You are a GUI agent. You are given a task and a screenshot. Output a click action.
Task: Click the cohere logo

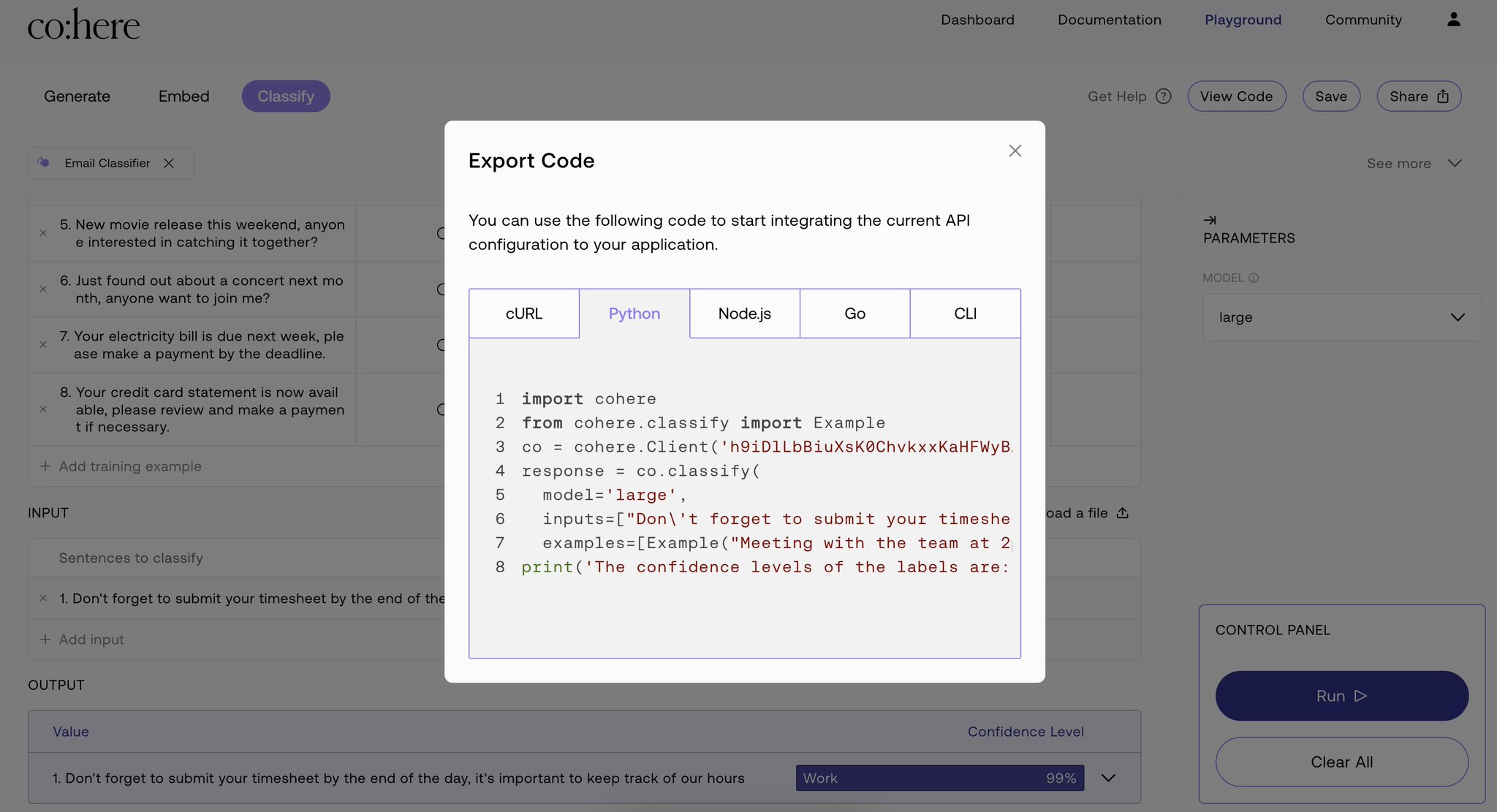[83, 26]
